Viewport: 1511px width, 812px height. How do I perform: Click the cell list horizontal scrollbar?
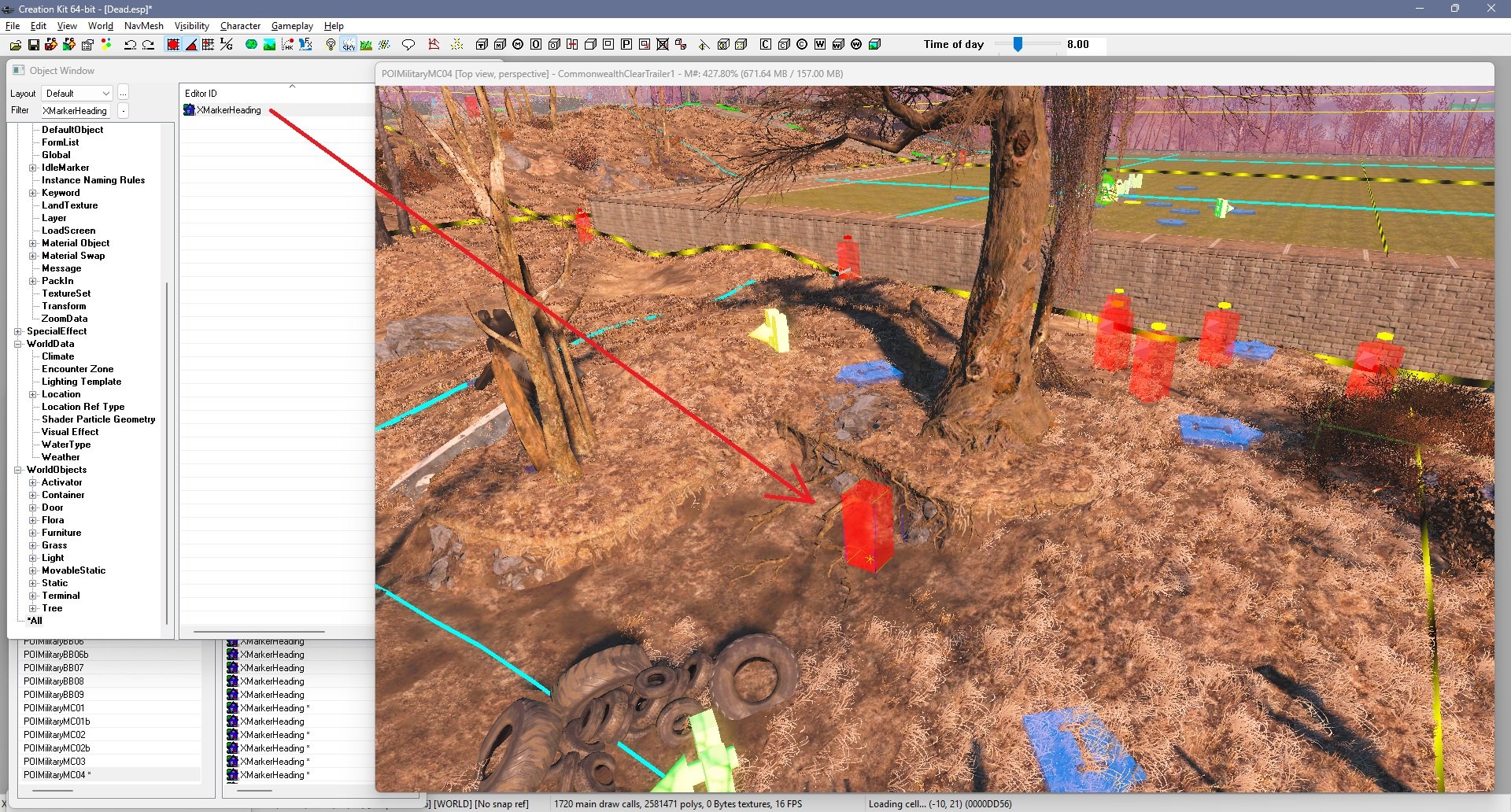pyautogui.click(x=54, y=790)
